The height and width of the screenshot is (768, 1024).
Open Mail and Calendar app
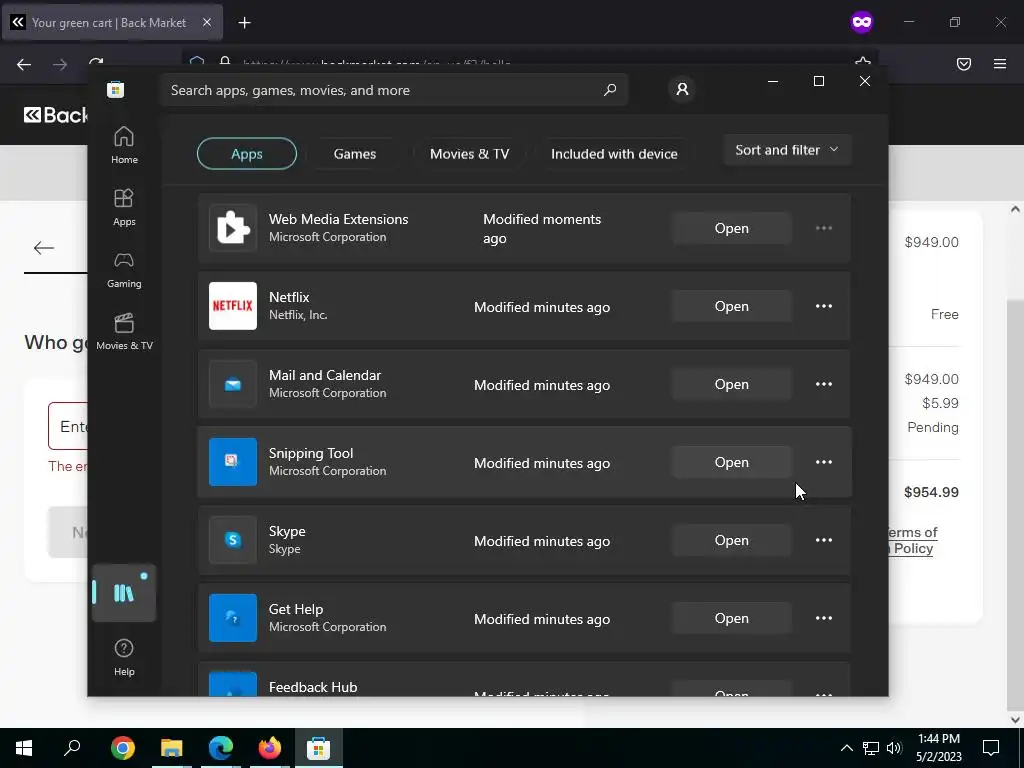(x=731, y=384)
